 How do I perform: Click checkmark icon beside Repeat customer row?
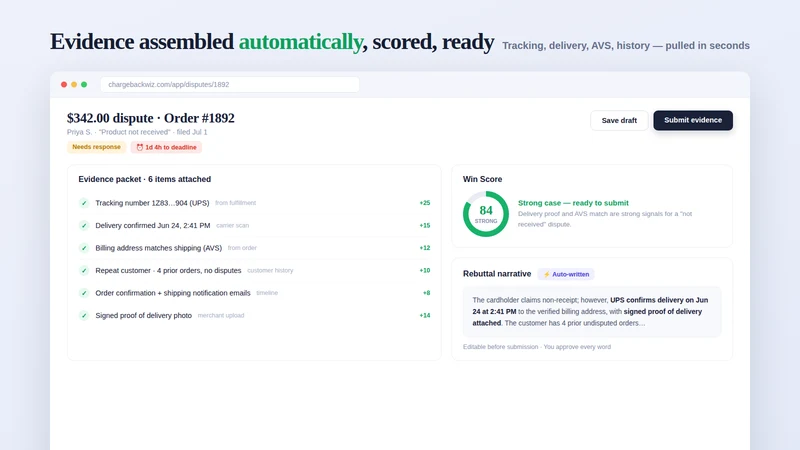pos(84,270)
